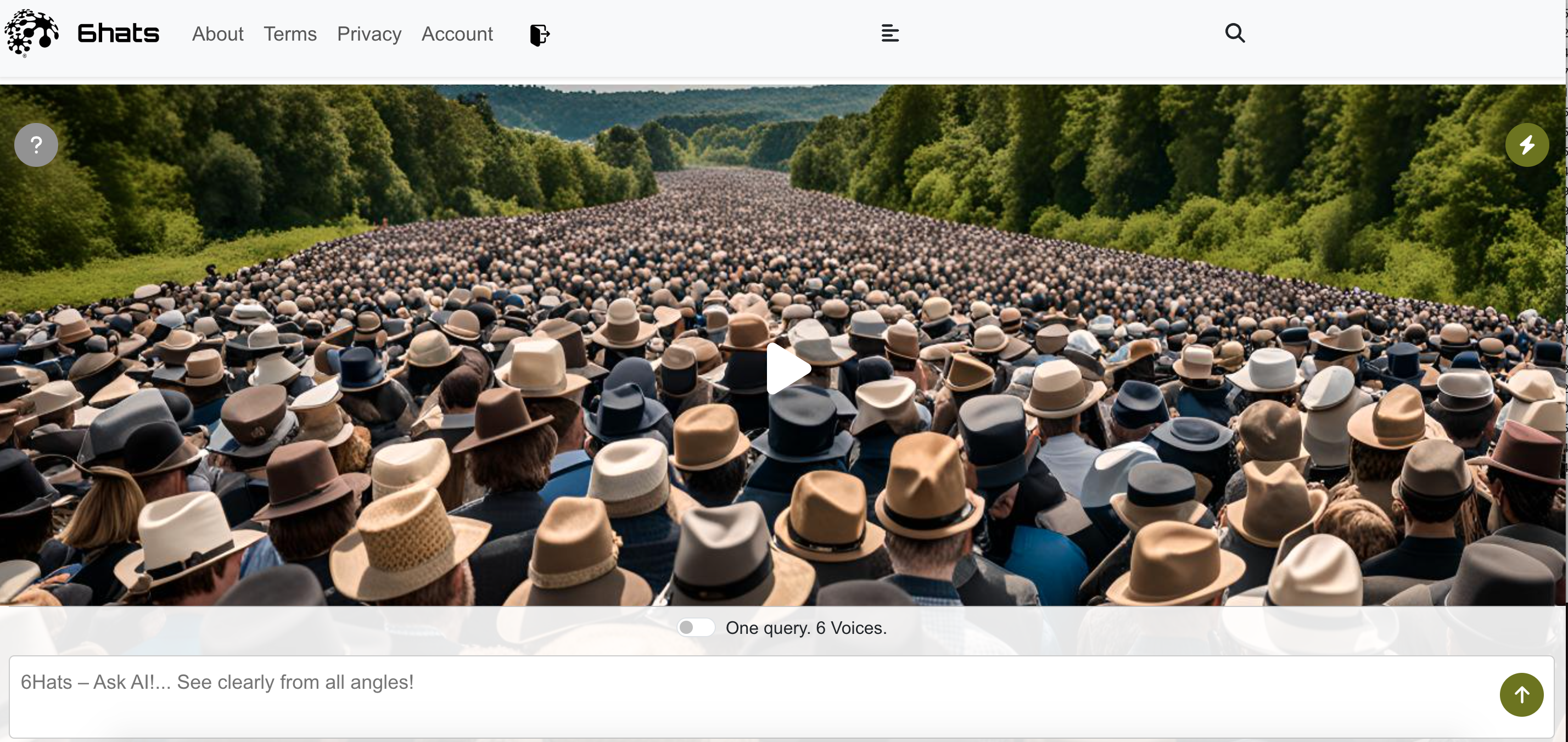Click the 6hats mushroom logo icon
This screenshot has height=742, width=1568.
(x=32, y=33)
